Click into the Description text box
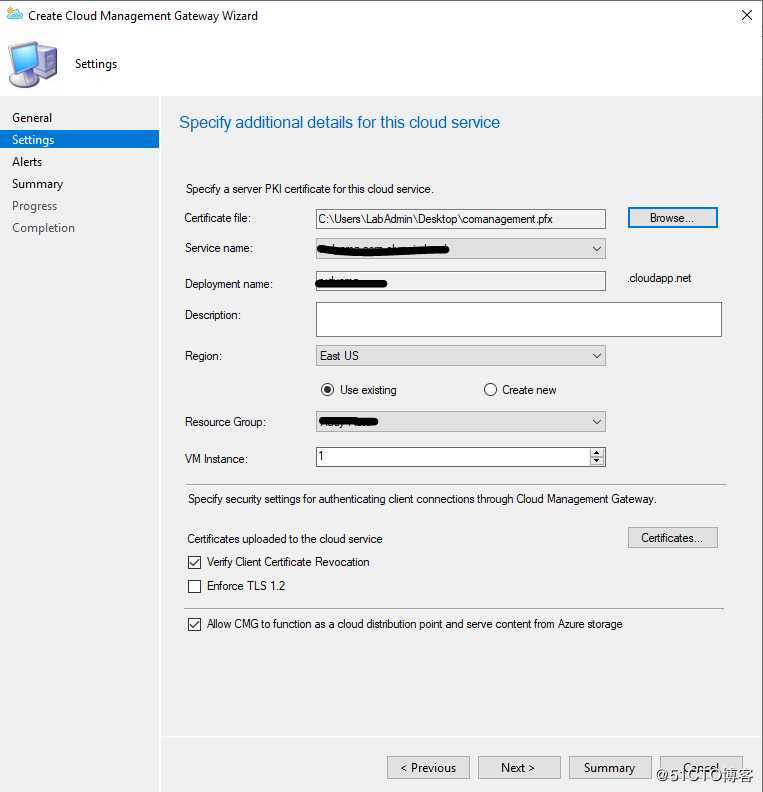The width and height of the screenshot is (763, 792). click(x=519, y=319)
